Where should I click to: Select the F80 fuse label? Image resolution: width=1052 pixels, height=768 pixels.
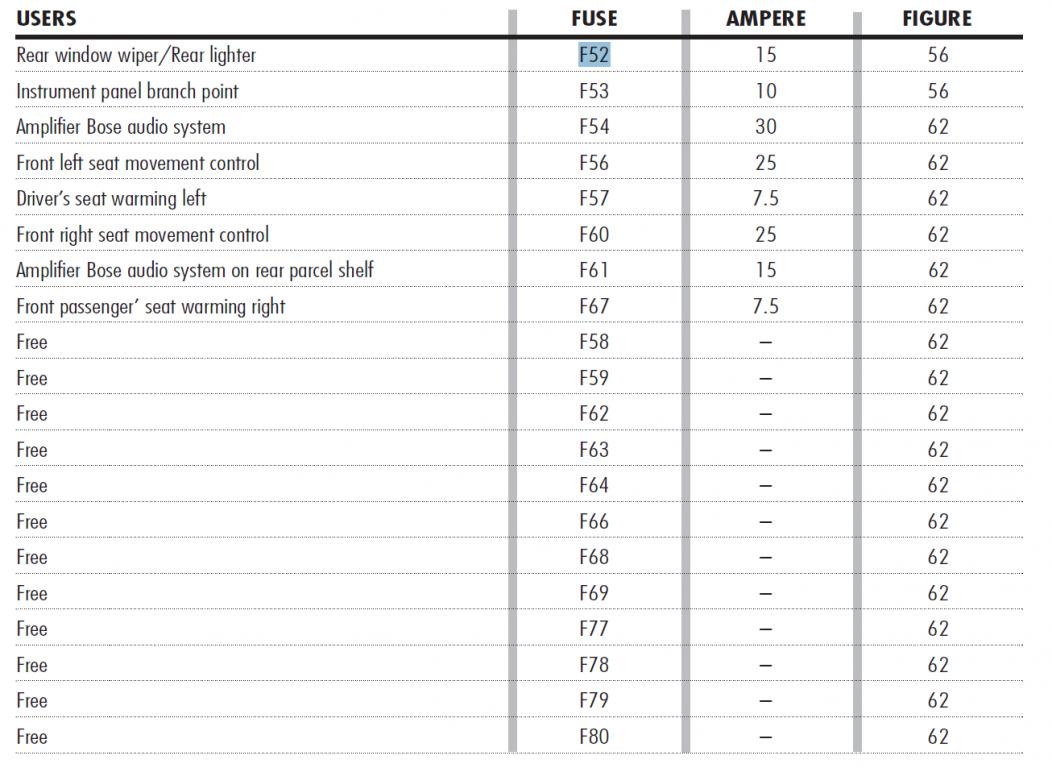click(x=594, y=737)
